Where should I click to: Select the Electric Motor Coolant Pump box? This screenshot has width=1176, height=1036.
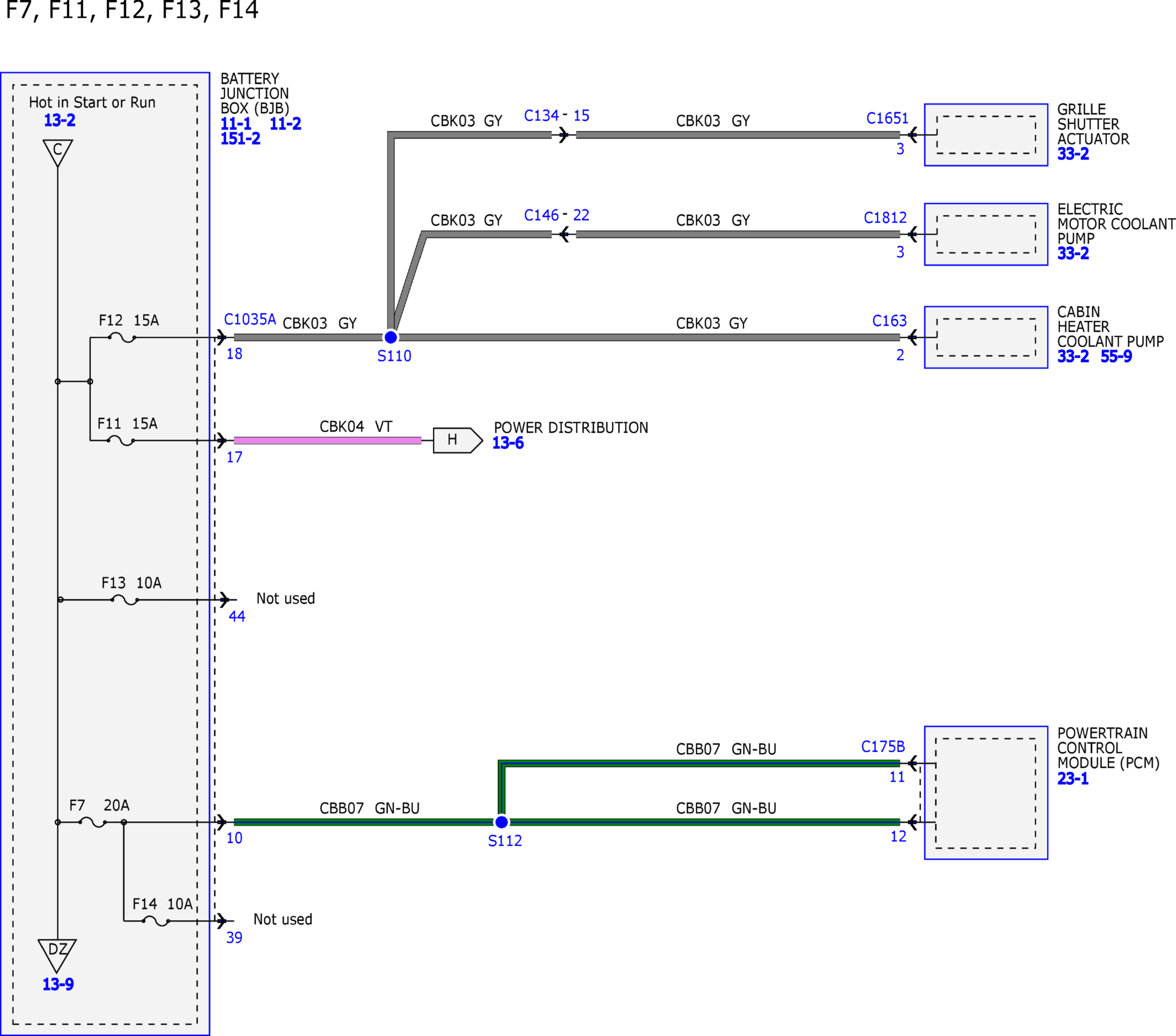click(x=986, y=234)
